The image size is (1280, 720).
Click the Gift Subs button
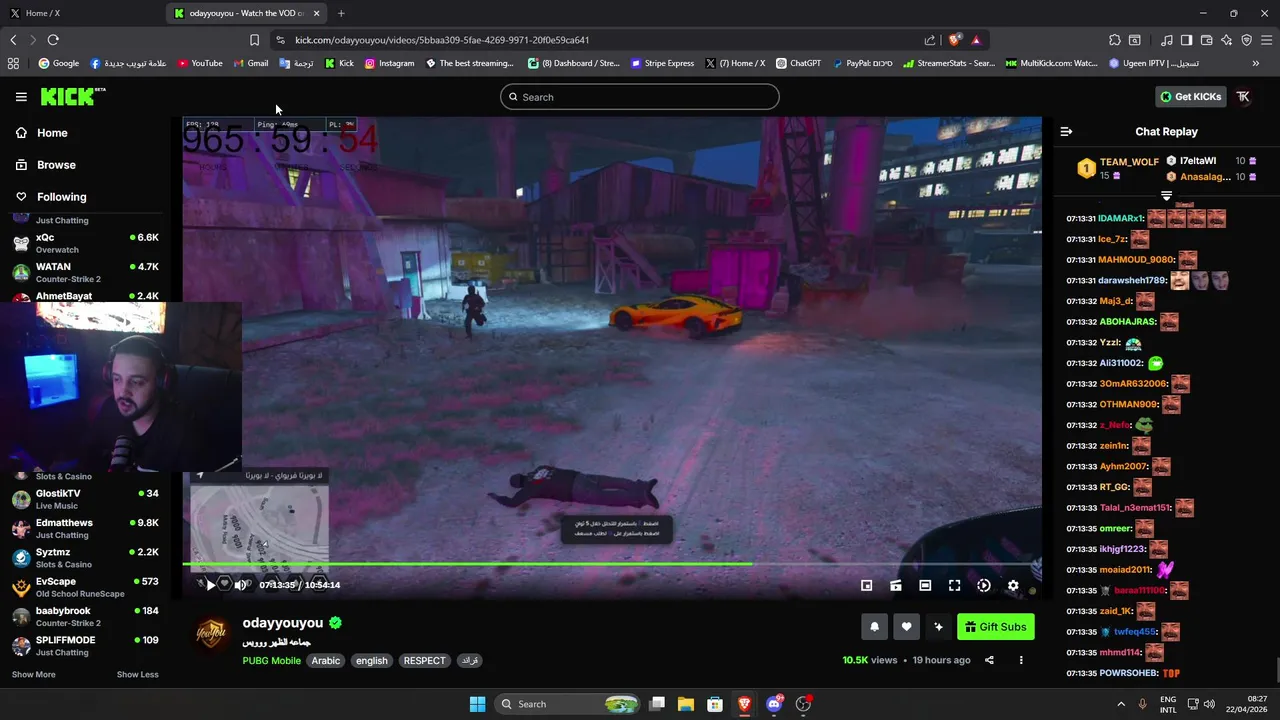[x=995, y=627]
